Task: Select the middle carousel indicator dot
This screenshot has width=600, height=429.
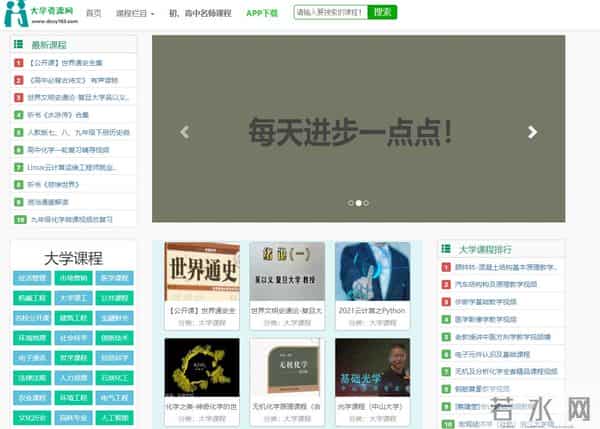Action: click(x=359, y=203)
